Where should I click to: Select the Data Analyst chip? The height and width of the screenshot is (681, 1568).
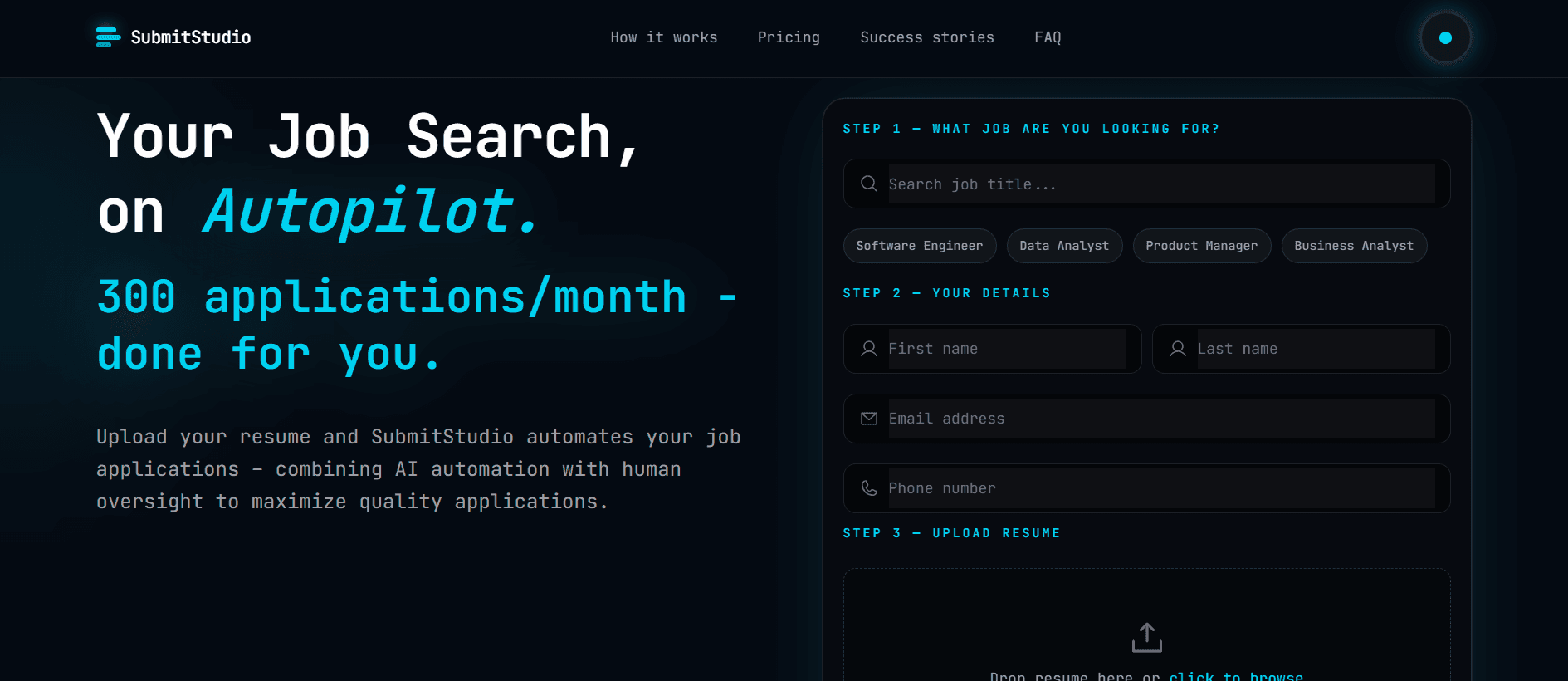coord(1064,246)
